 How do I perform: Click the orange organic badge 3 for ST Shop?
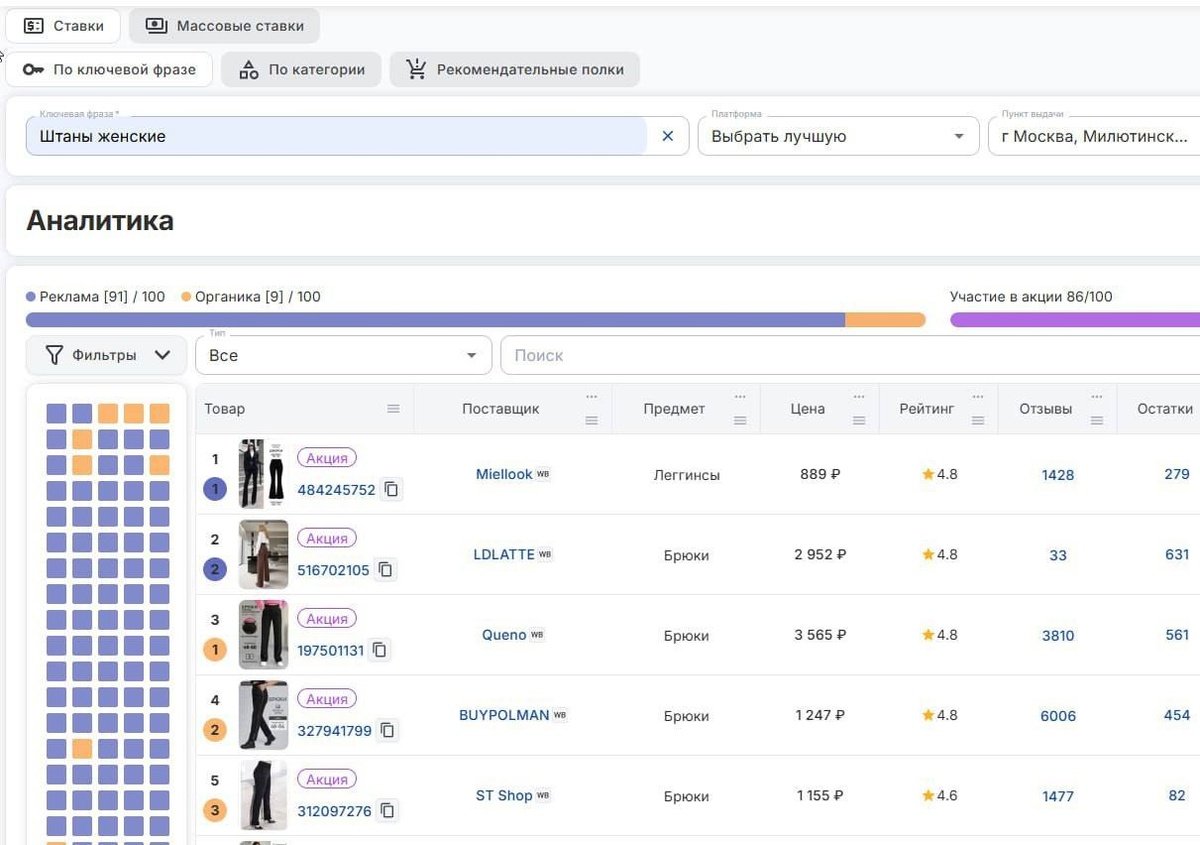click(x=215, y=811)
